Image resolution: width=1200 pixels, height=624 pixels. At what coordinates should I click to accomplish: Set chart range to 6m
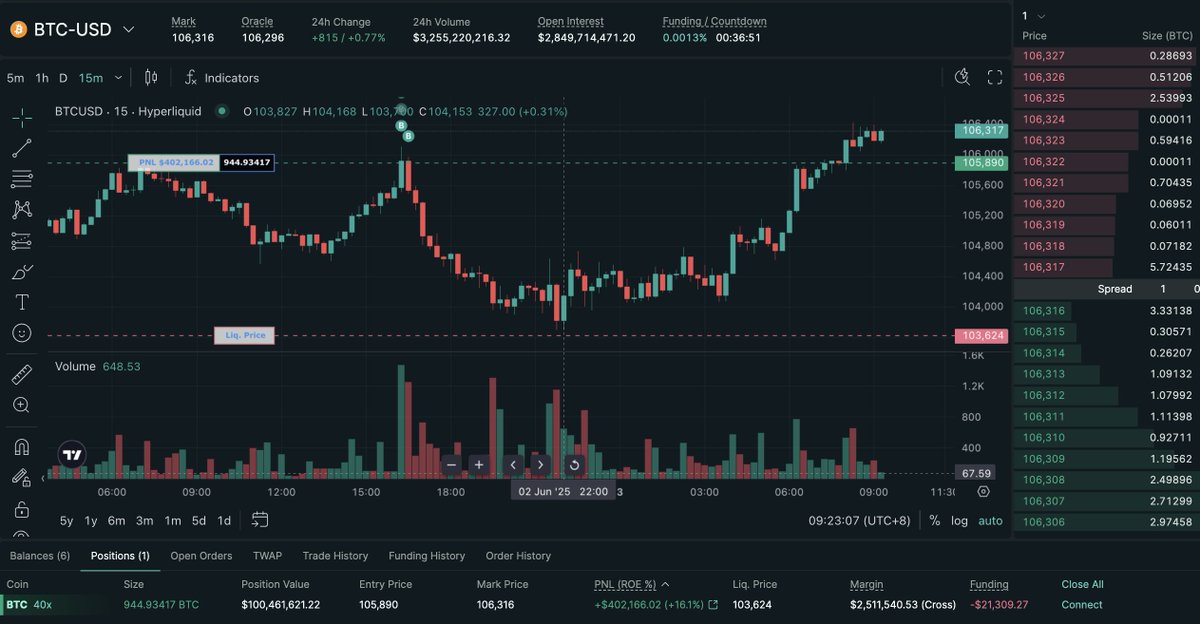pyautogui.click(x=117, y=520)
